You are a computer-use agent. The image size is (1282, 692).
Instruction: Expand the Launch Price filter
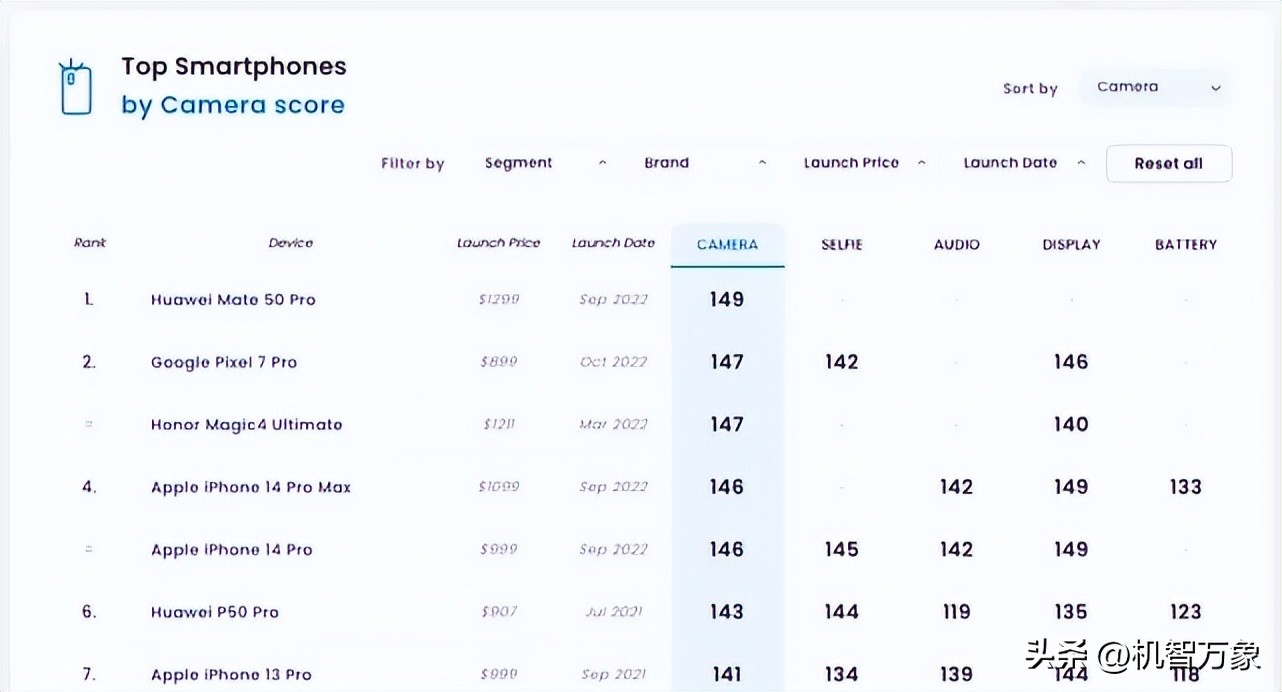pyautogui.click(x=864, y=163)
